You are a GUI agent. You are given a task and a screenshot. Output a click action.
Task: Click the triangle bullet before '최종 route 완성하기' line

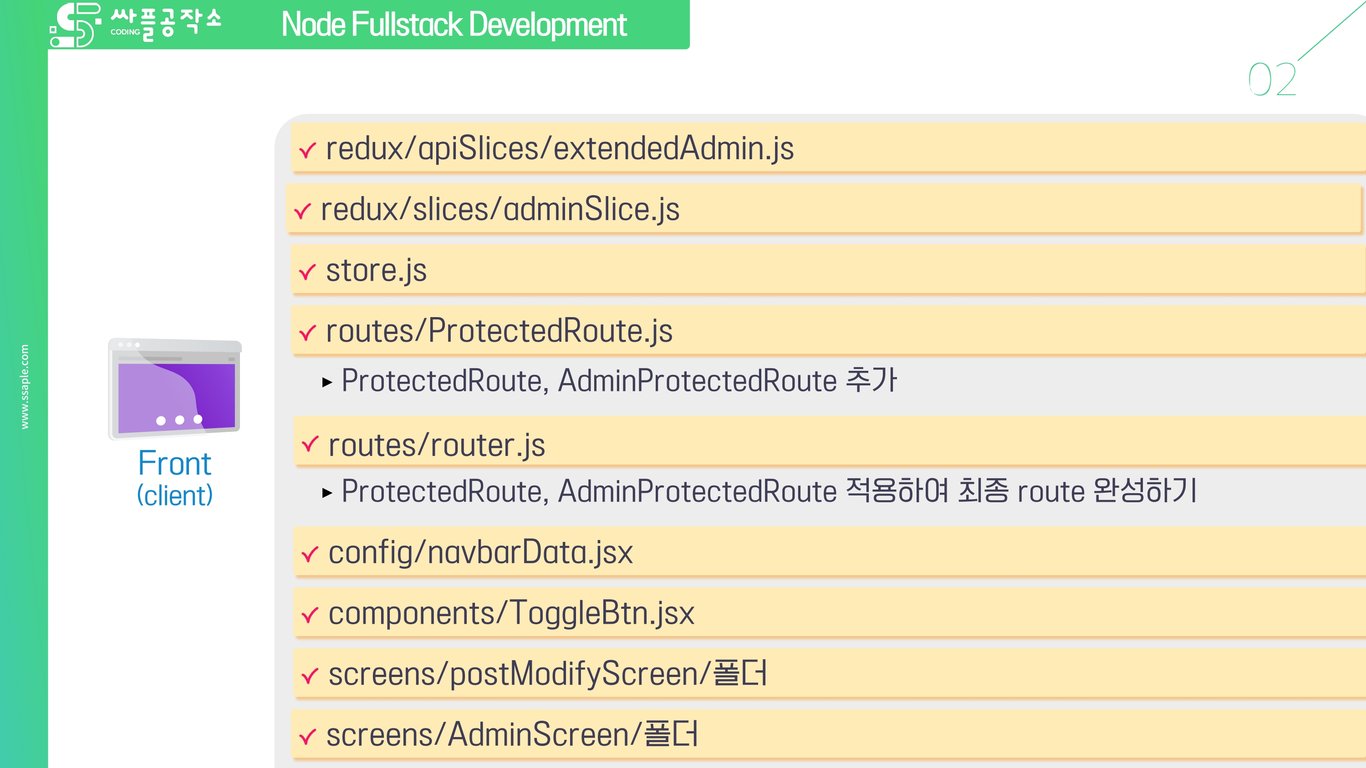328,492
